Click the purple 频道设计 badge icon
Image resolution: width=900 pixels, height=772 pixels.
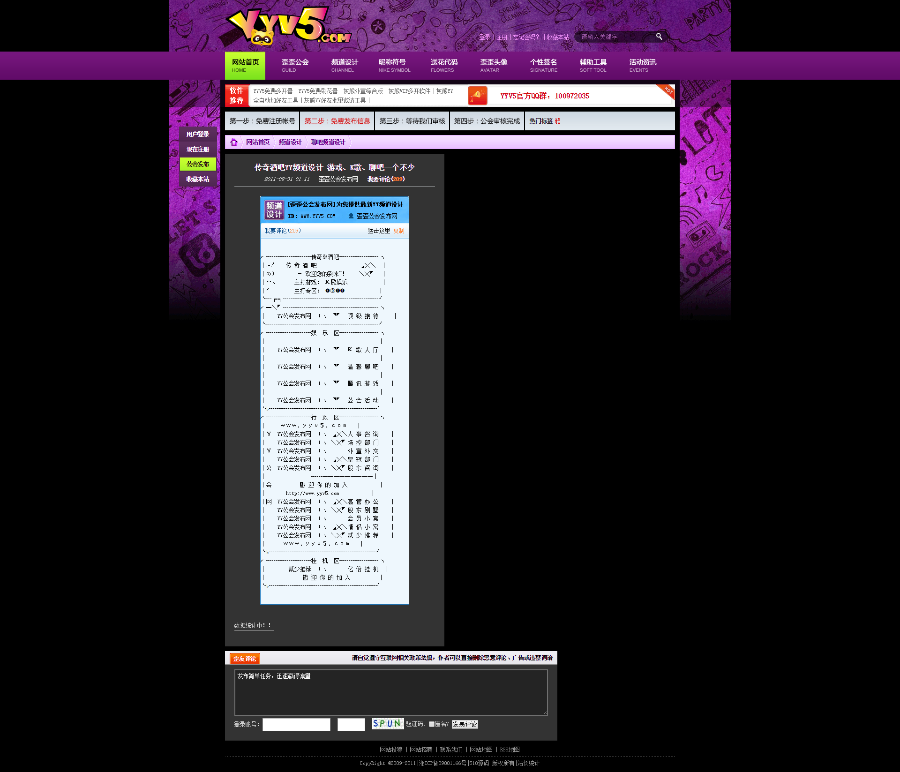274,210
